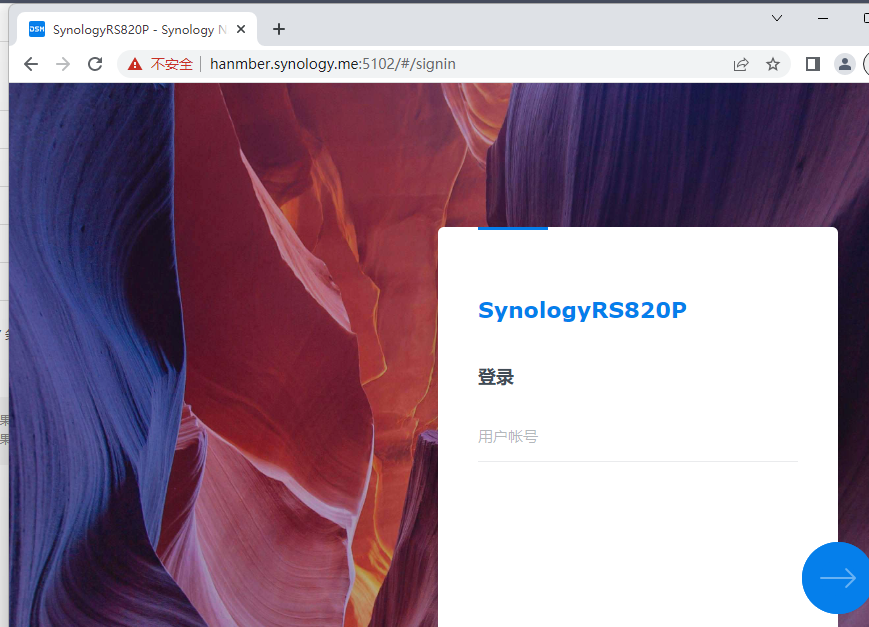This screenshot has width=869, height=627.
Task: Click the share page icon
Action: [741, 64]
